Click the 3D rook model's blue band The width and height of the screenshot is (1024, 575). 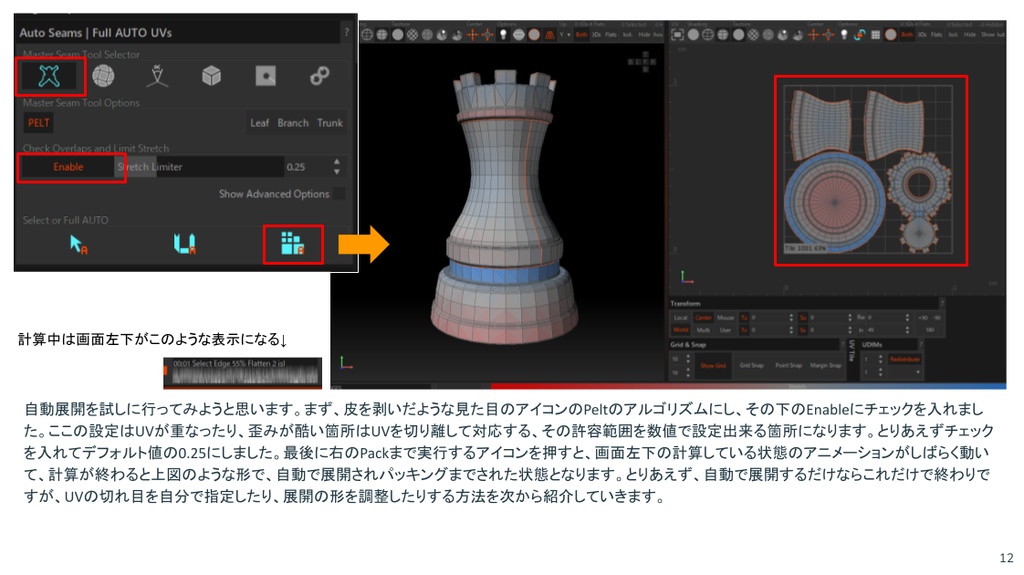[503, 270]
